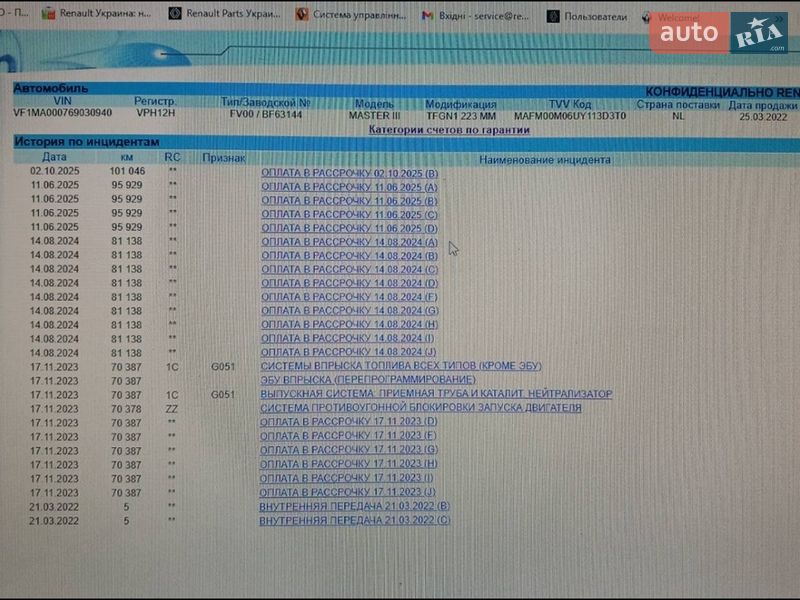Open ОПЛАТА В РАССРОЧКУ 11.06.2025 (D)
Viewport: 800px width, 600px height.
(349, 228)
